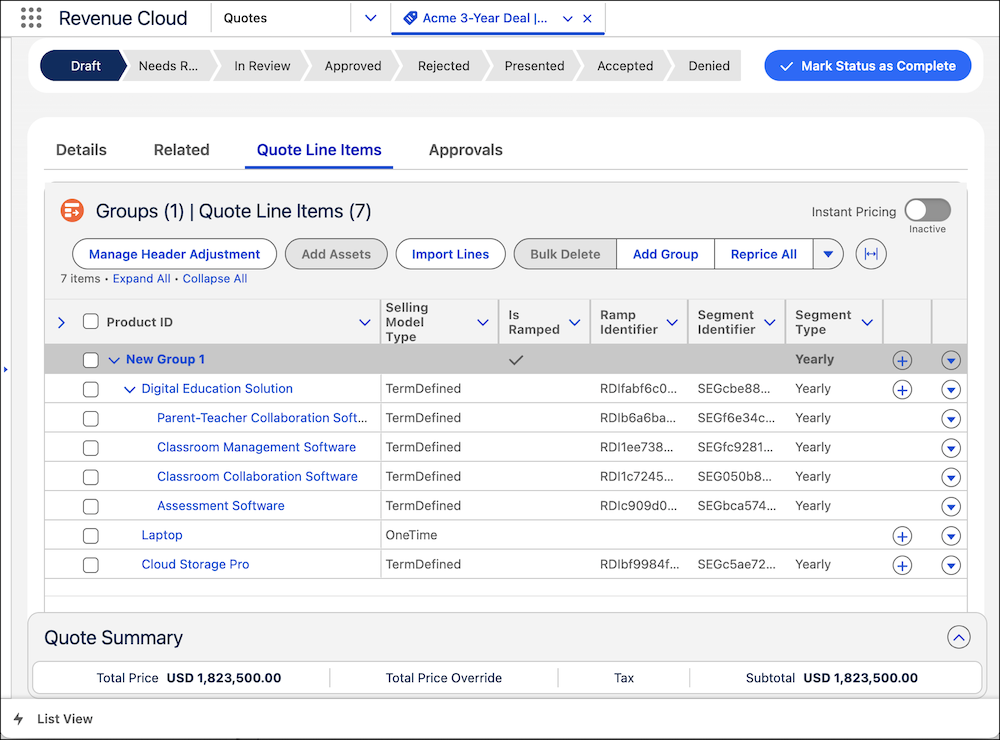This screenshot has height=740, width=1000.
Task: Check the Laptop row checkbox
Action: (91, 536)
